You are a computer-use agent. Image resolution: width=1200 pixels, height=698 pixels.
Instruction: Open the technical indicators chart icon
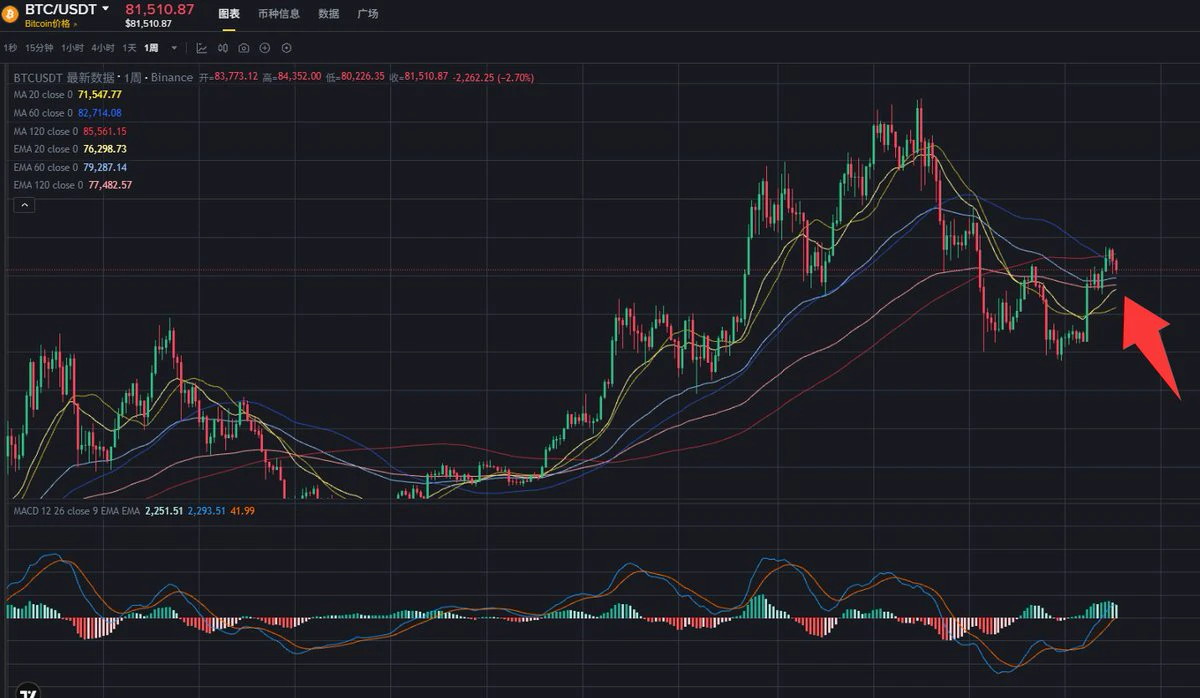pyautogui.click(x=201, y=48)
